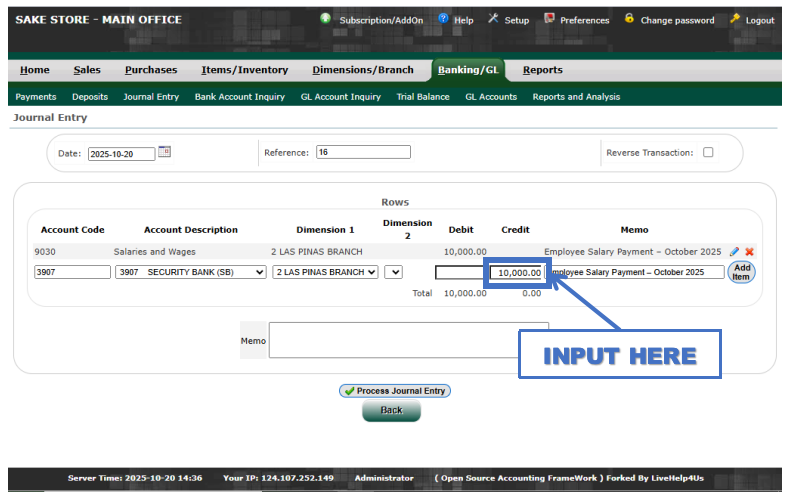Click the Subscription/AddOn green icon

pyautogui.click(x=326, y=19)
